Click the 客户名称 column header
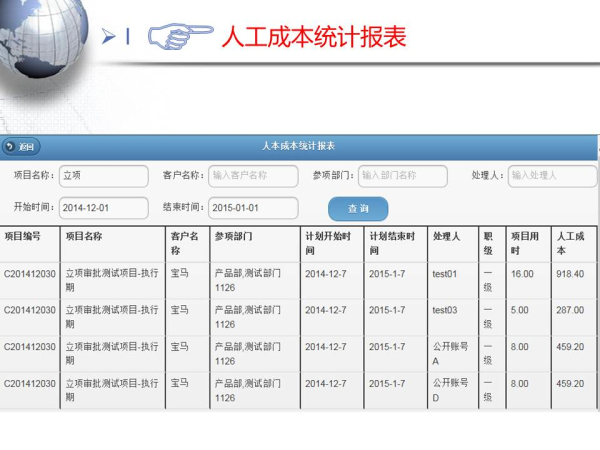This screenshot has height=450, width=600. pyautogui.click(x=188, y=244)
